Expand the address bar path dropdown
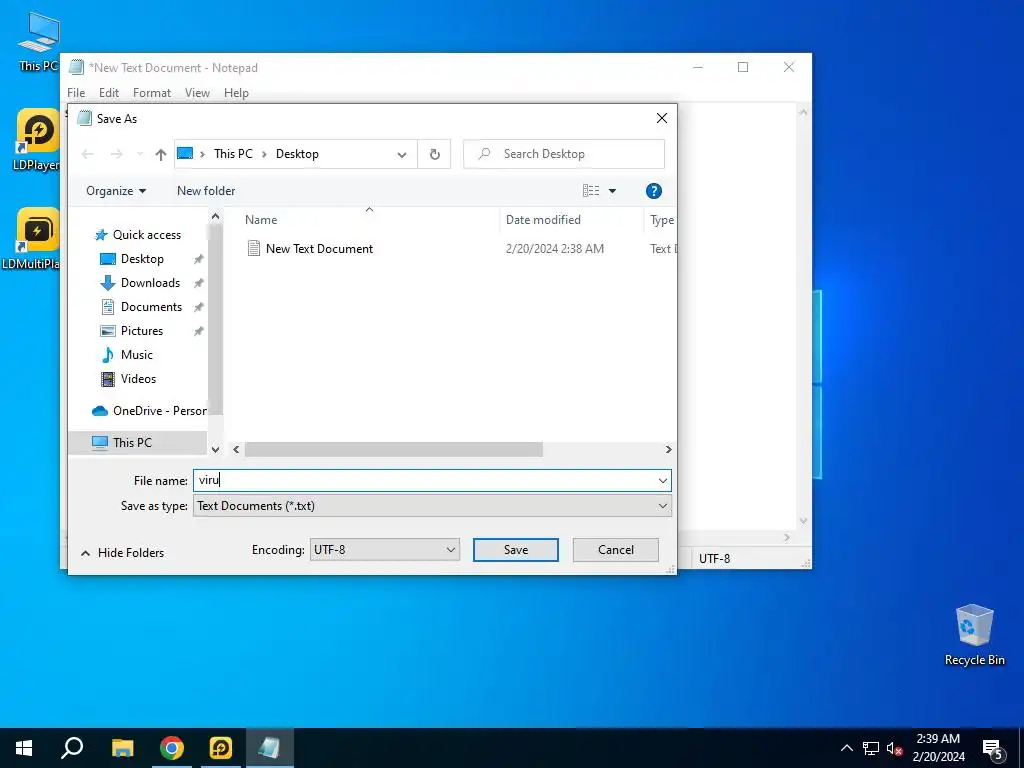 click(402, 154)
